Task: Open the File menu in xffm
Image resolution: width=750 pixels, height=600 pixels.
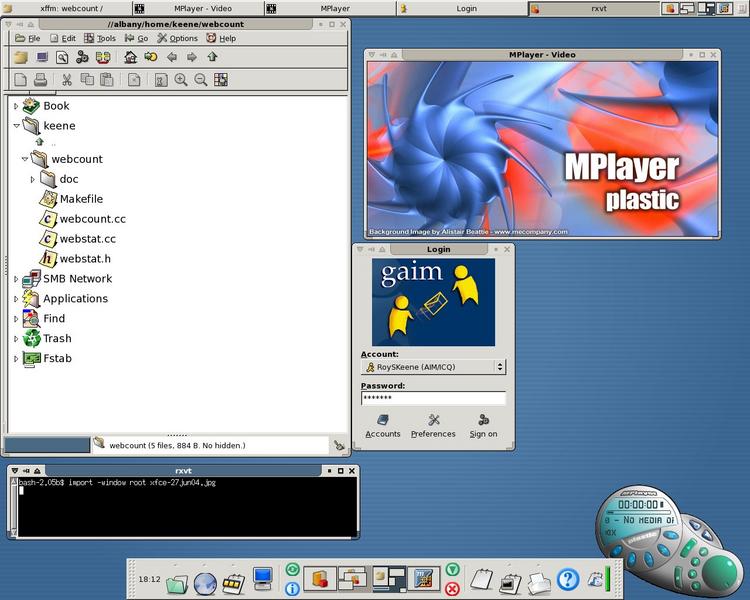Action: point(27,38)
